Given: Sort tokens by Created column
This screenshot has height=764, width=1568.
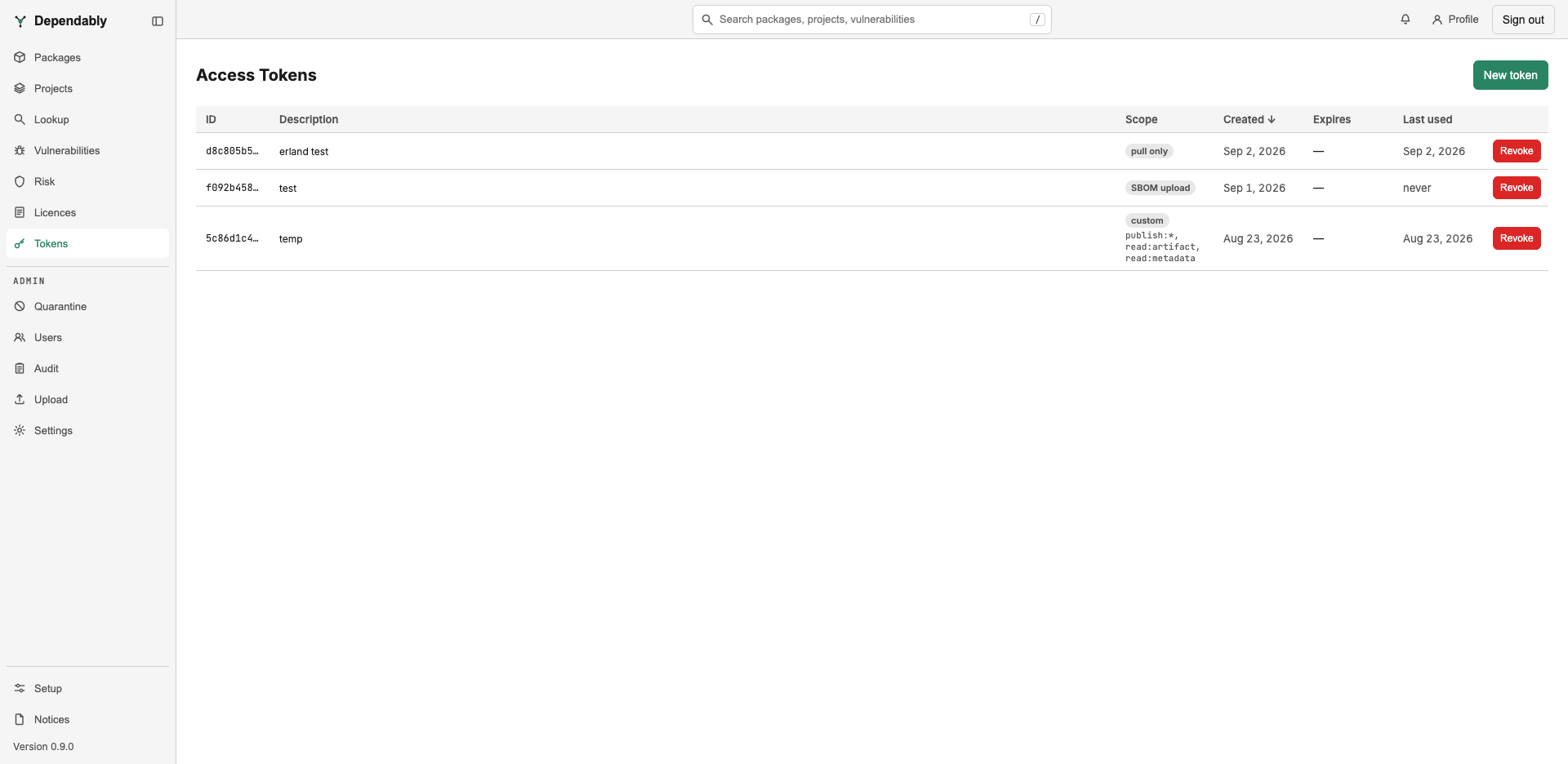Looking at the screenshot, I should 1249,119.
